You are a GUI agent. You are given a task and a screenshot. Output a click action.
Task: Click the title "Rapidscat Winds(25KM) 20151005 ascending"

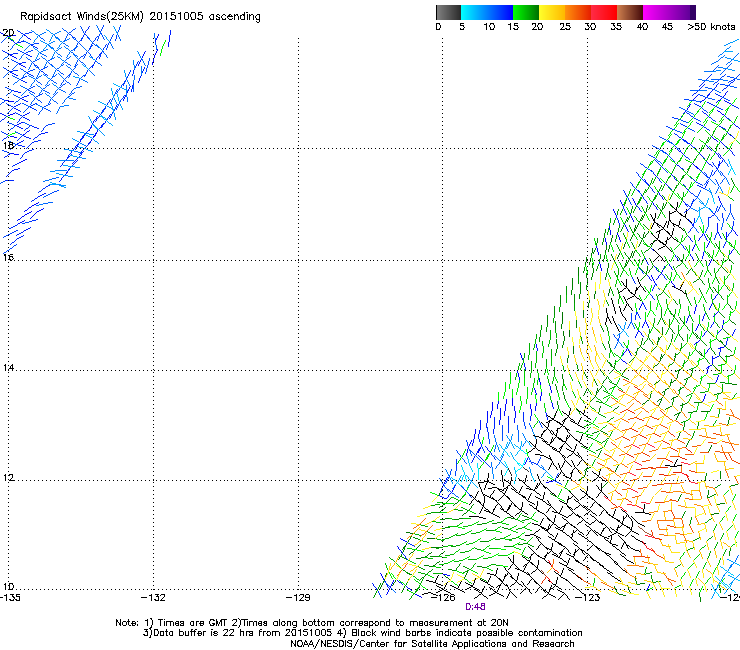(x=140, y=17)
